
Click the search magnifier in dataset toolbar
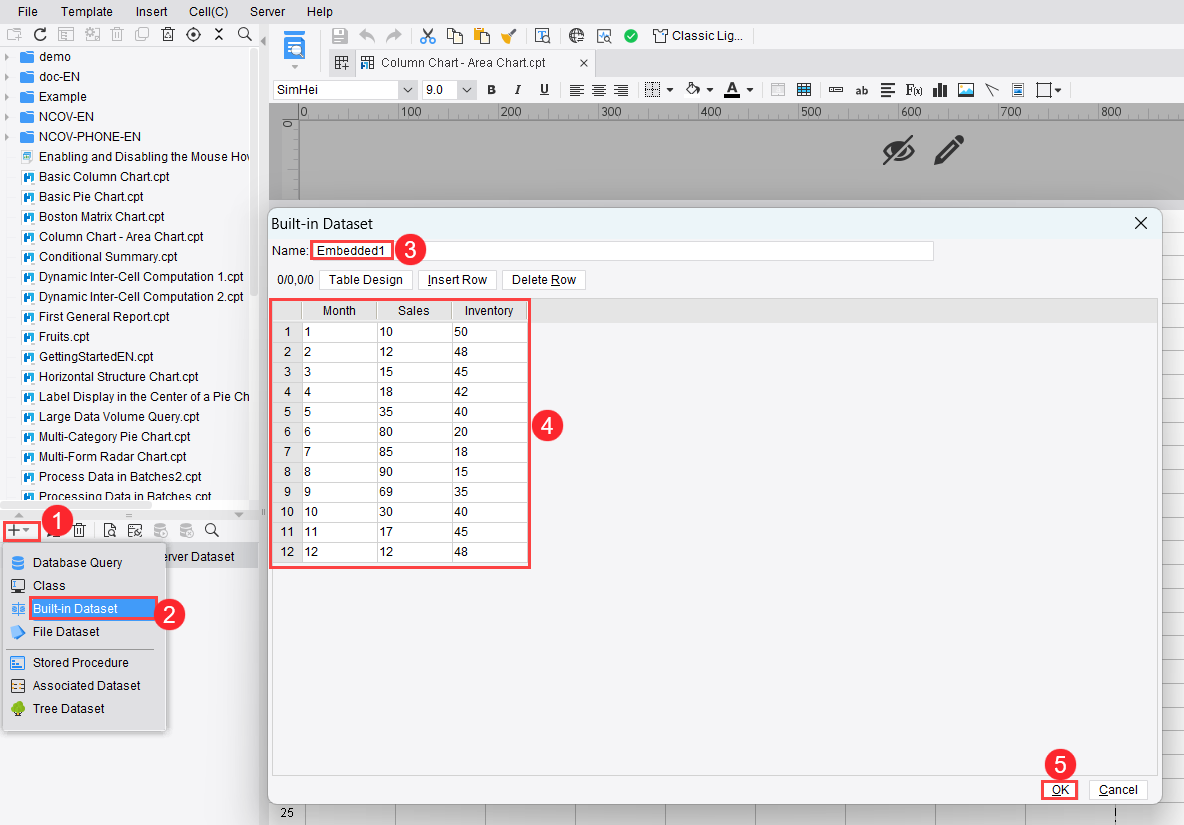(x=212, y=531)
